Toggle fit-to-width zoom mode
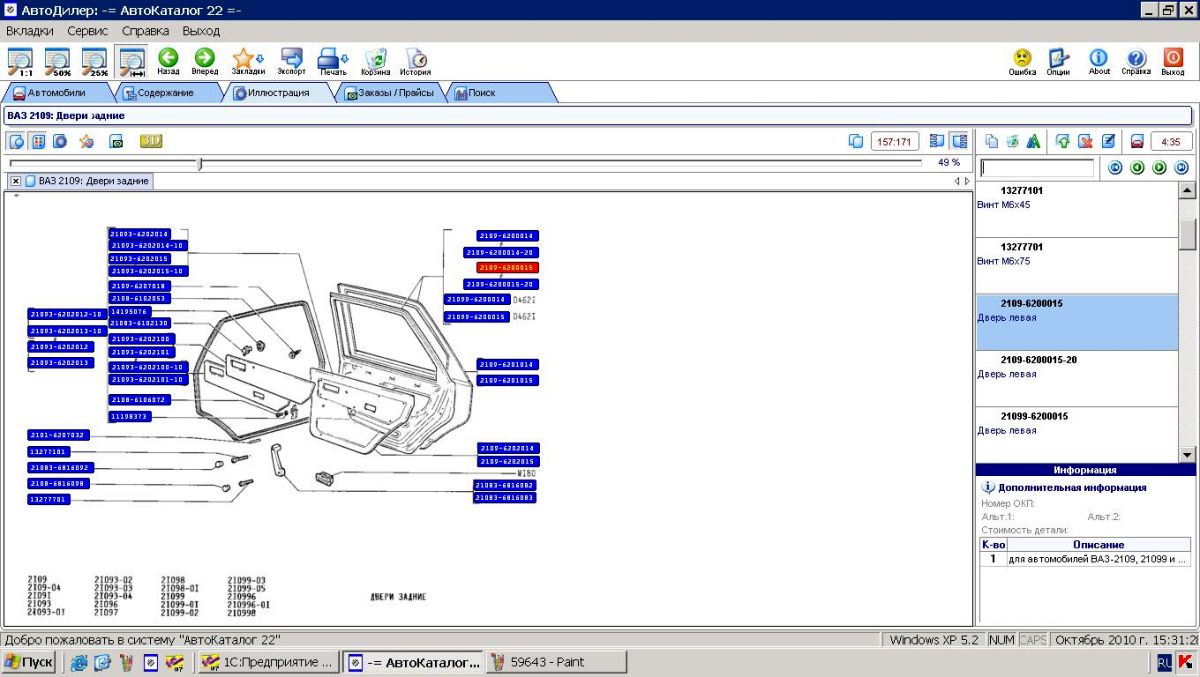The image size is (1200, 677). [131, 62]
